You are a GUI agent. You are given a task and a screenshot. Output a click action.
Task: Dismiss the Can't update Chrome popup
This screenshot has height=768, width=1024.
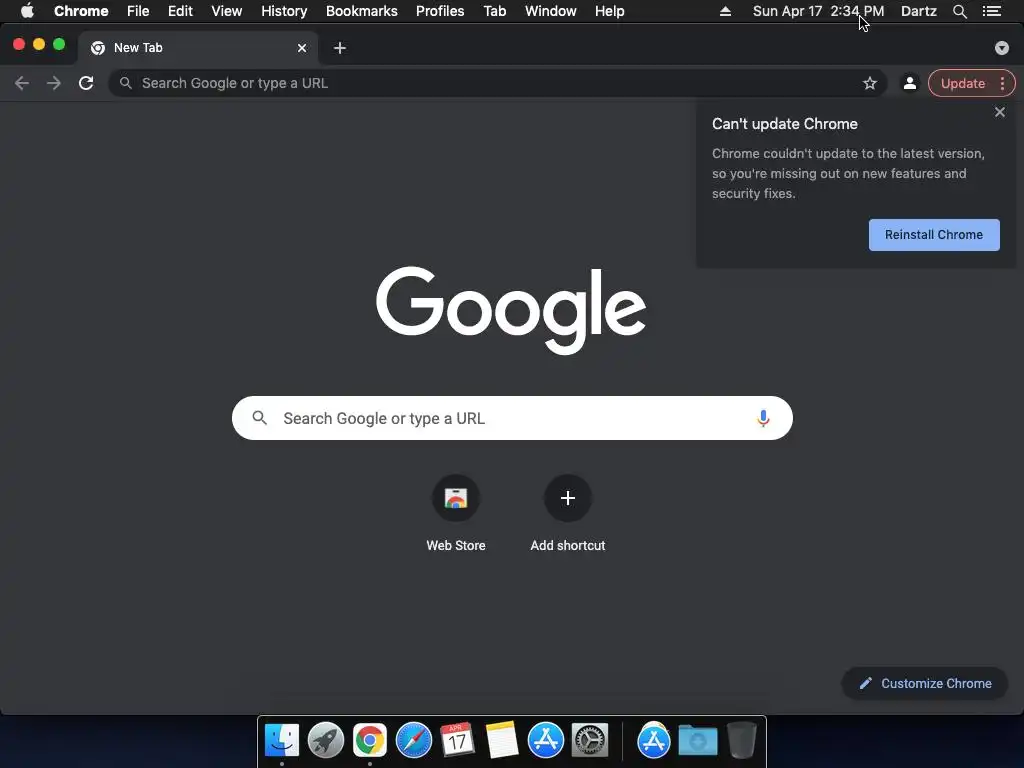(x=999, y=112)
